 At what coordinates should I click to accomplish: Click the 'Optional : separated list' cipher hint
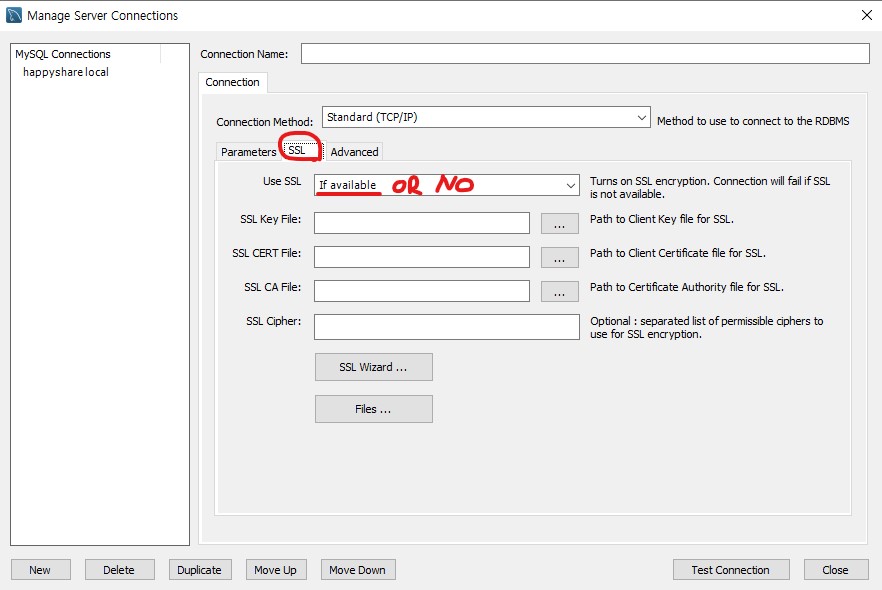[706, 327]
